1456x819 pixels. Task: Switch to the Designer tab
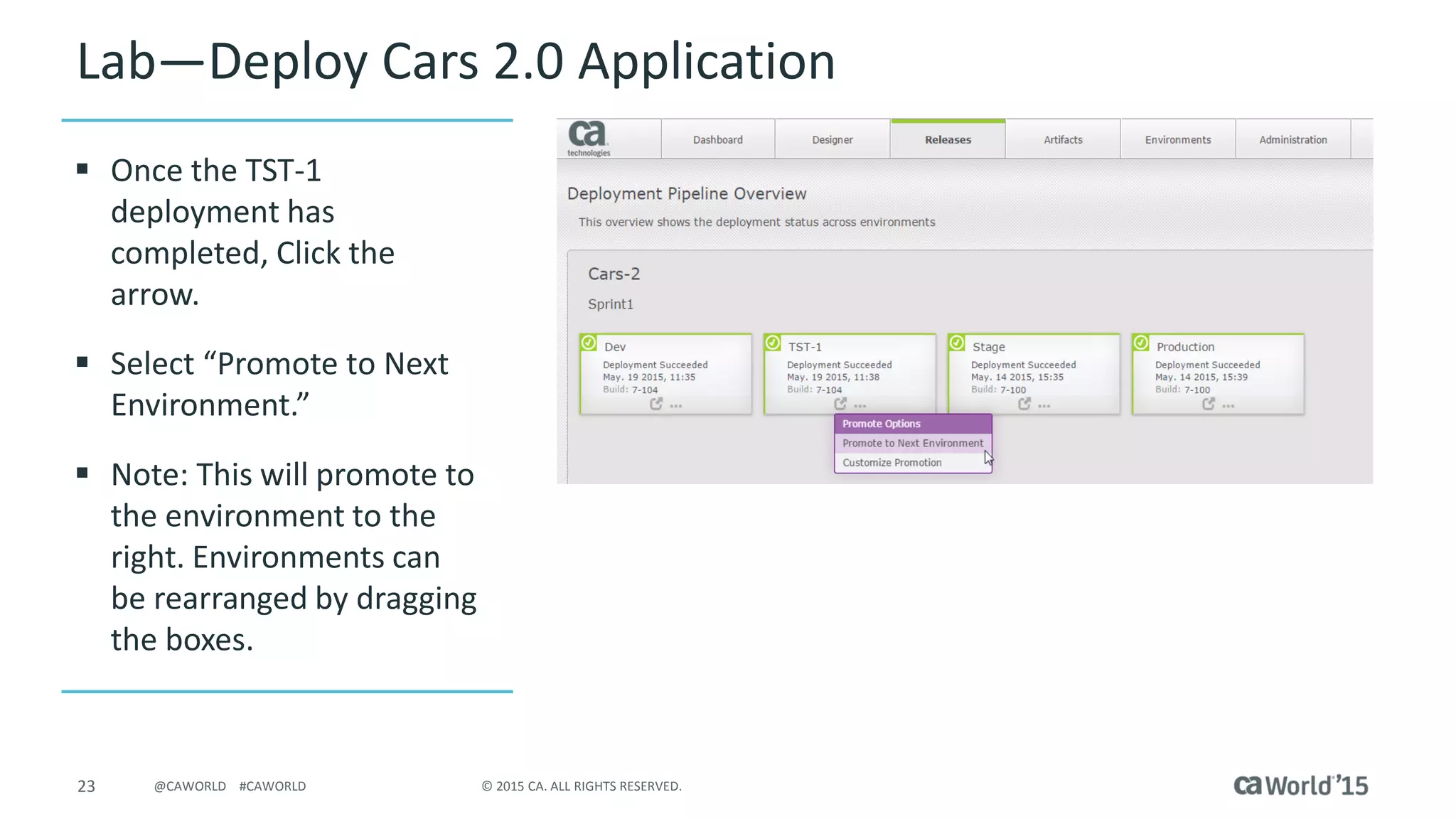[833, 139]
